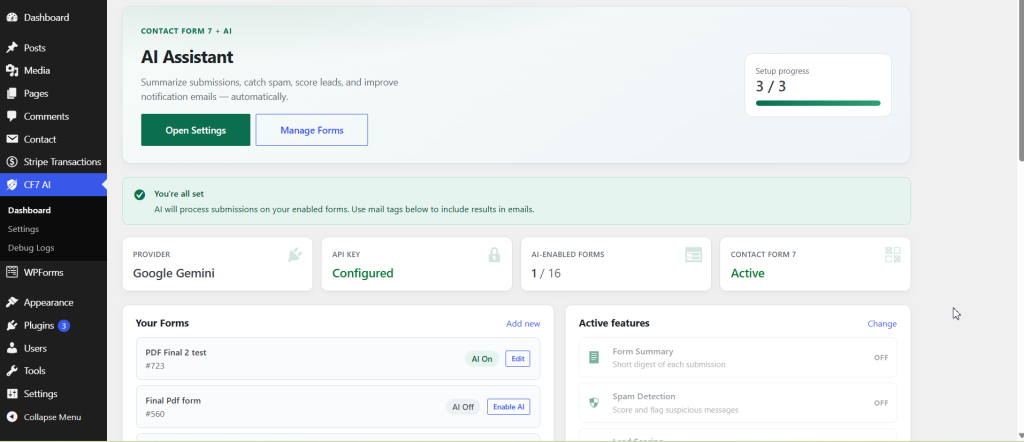The image size is (1024, 442).
Task: Click the Comments bubble icon
Action: pos(12,116)
